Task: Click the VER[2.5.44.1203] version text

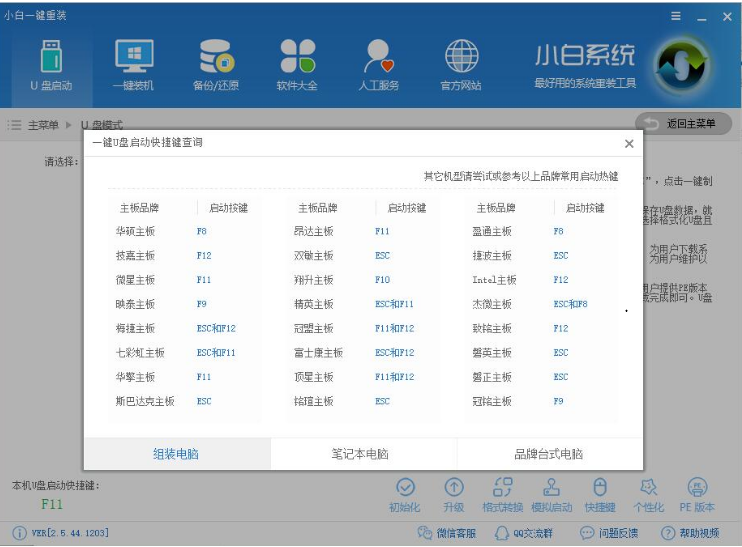Action: (70, 533)
